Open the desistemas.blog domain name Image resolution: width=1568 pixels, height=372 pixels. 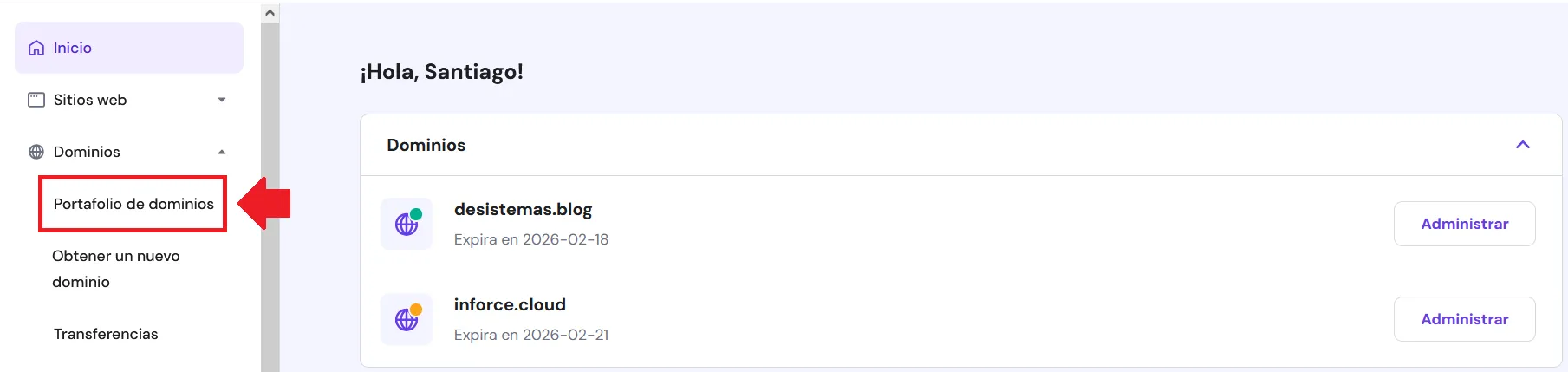pos(523,209)
